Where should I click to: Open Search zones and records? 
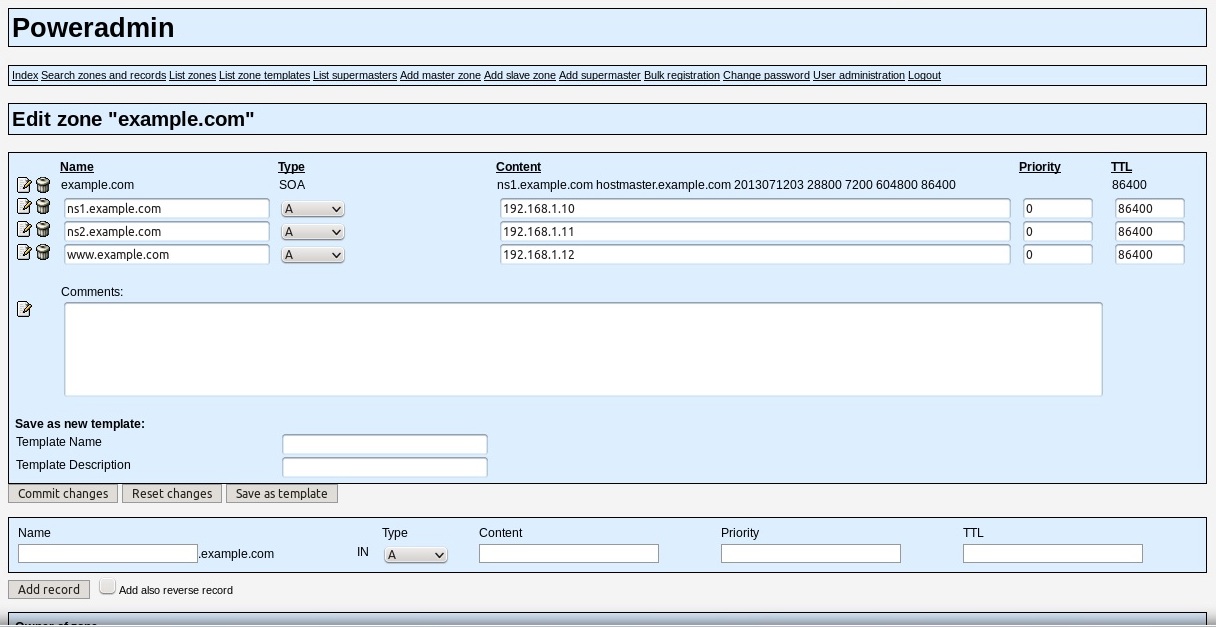pyautogui.click(x=103, y=75)
